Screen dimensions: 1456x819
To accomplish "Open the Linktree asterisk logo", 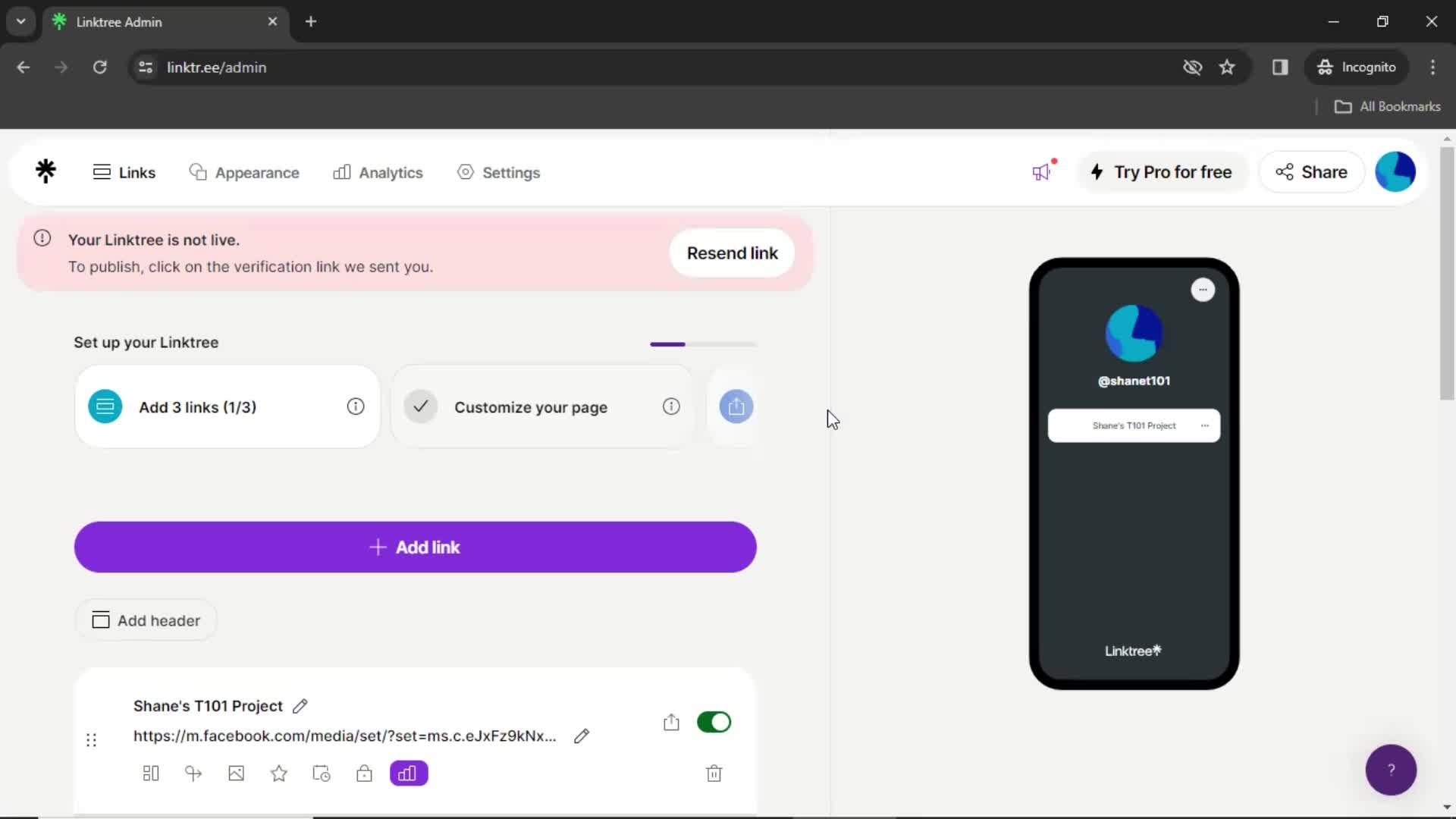I will [45, 171].
